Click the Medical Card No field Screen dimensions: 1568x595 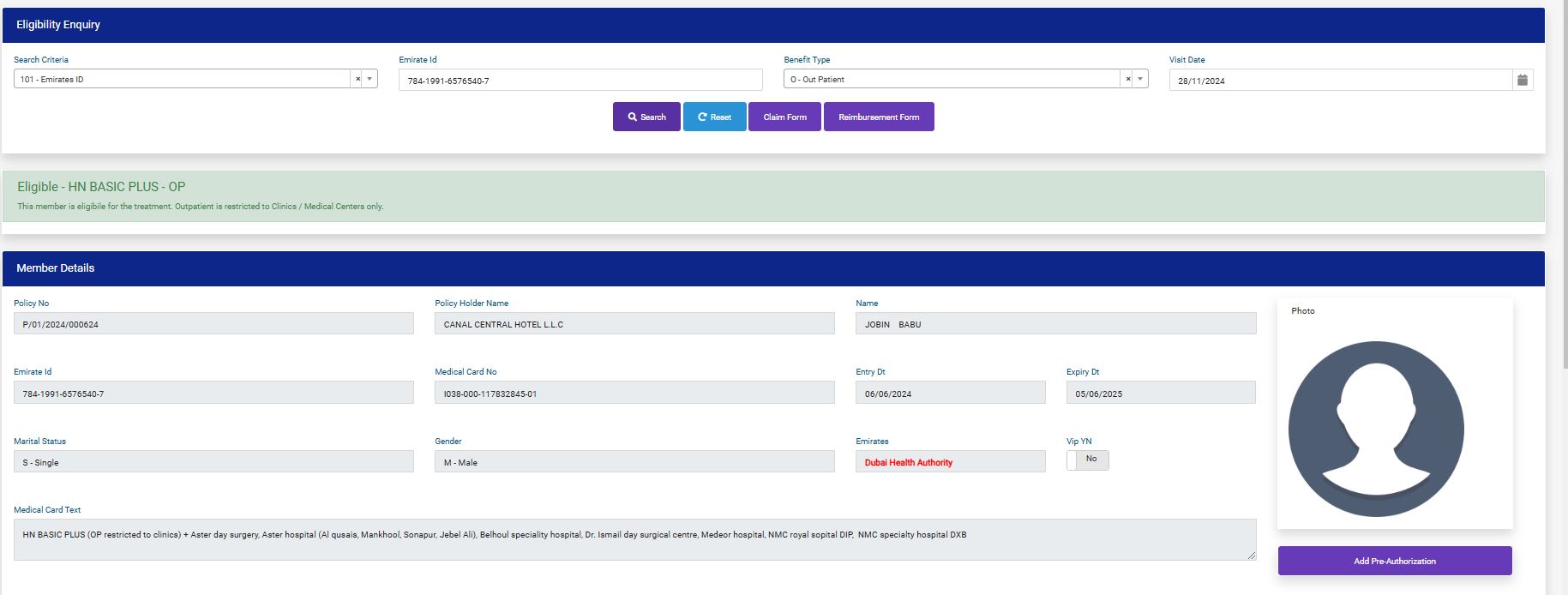[x=634, y=394]
